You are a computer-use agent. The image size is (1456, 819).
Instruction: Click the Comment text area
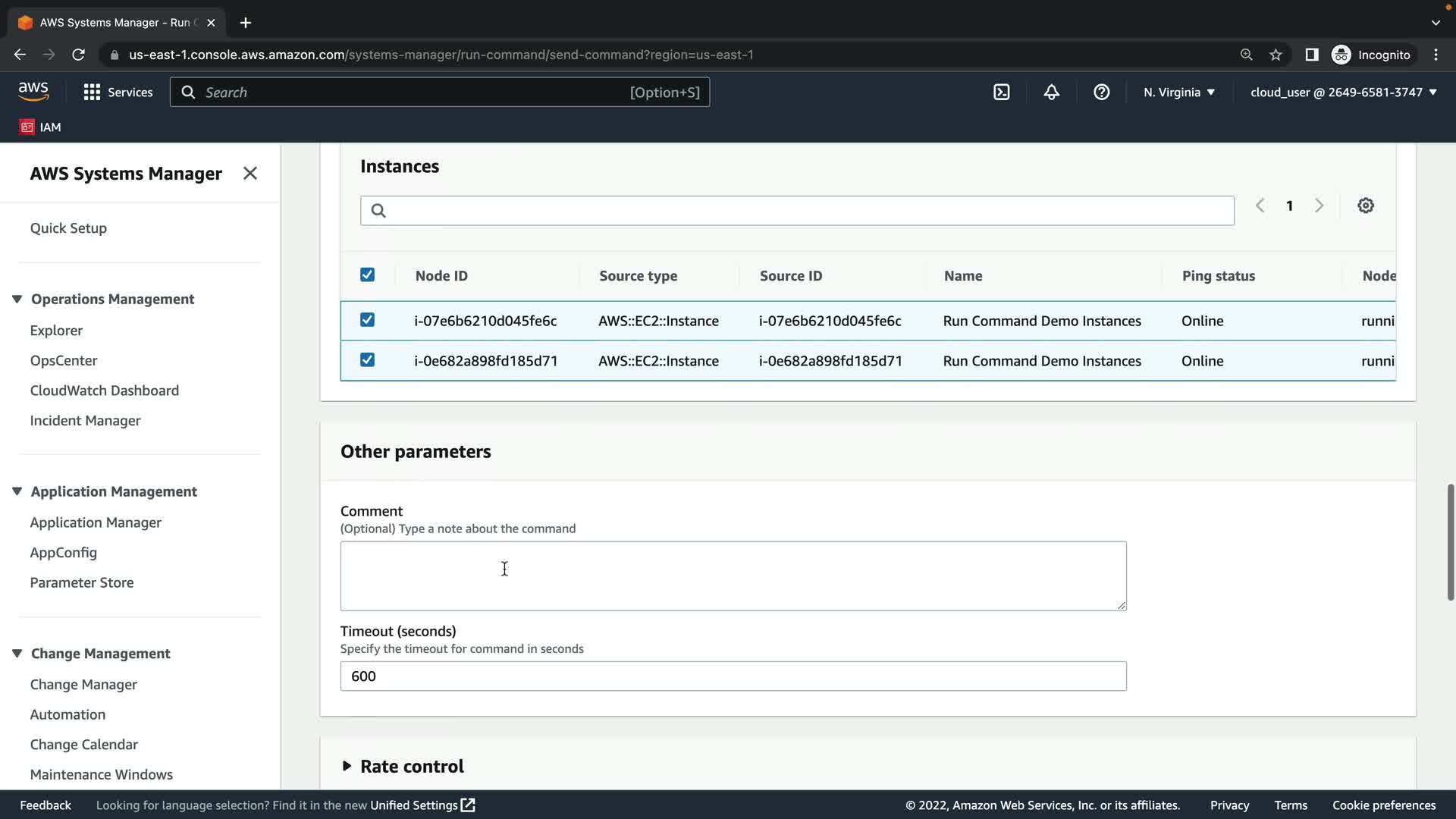tap(733, 575)
